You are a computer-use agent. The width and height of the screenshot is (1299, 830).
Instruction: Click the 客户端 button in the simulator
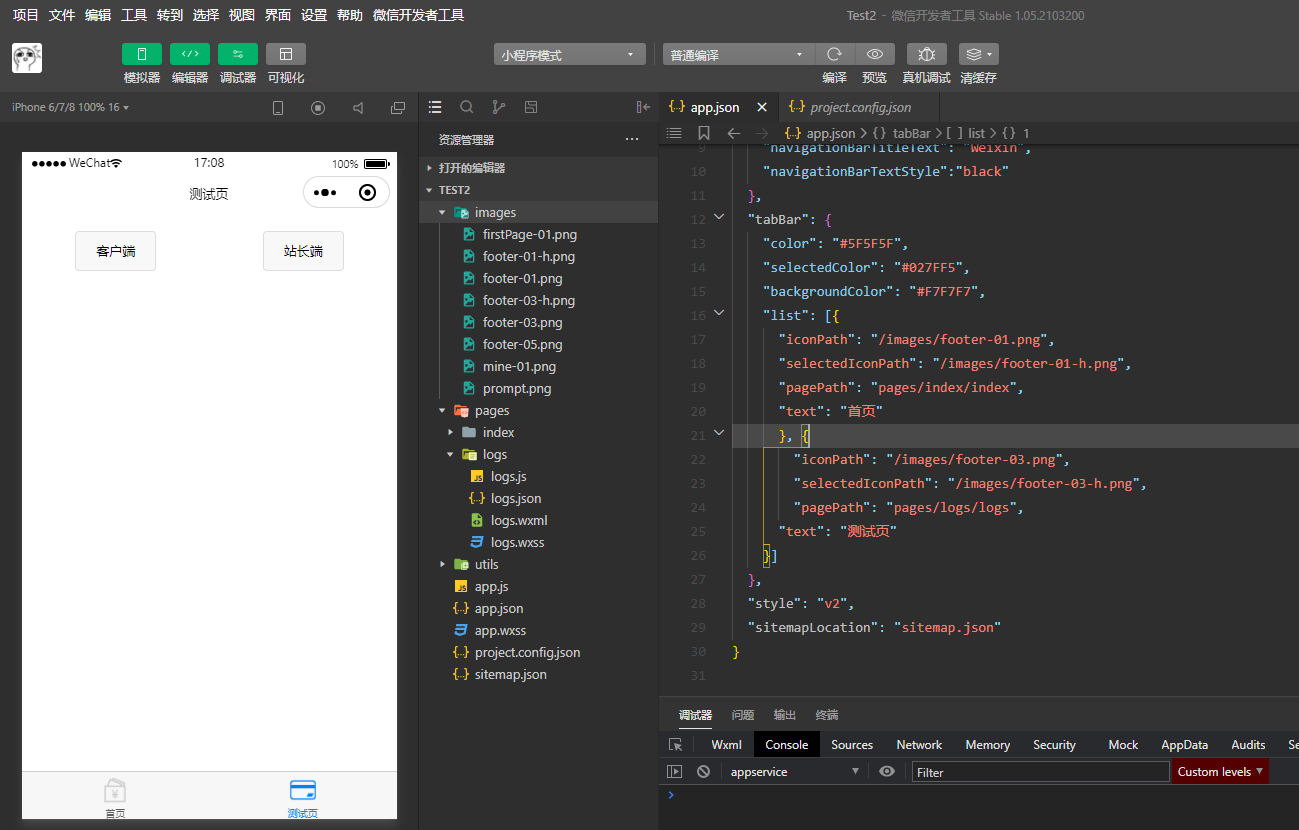tap(115, 251)
